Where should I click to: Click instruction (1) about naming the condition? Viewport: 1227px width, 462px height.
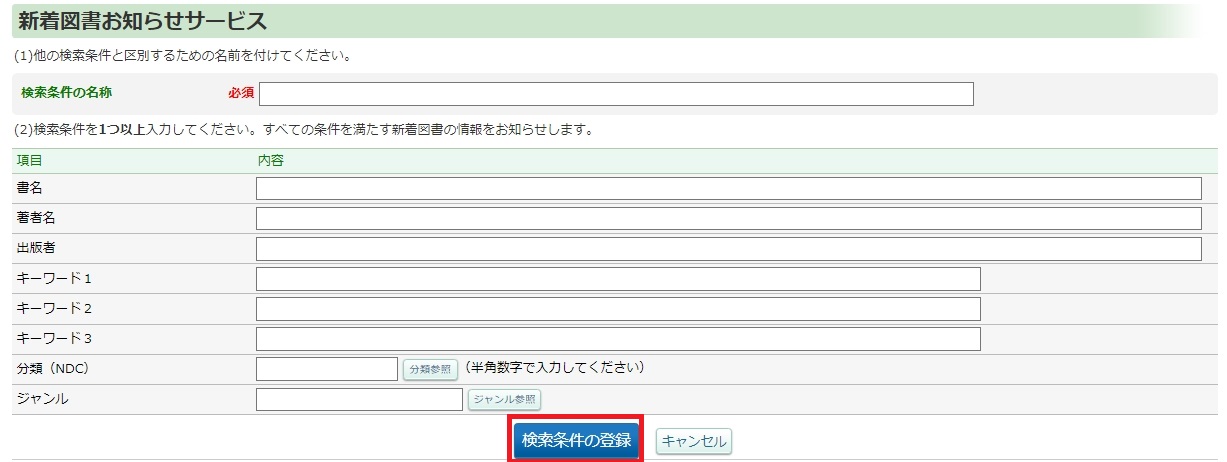click(183, 55)
